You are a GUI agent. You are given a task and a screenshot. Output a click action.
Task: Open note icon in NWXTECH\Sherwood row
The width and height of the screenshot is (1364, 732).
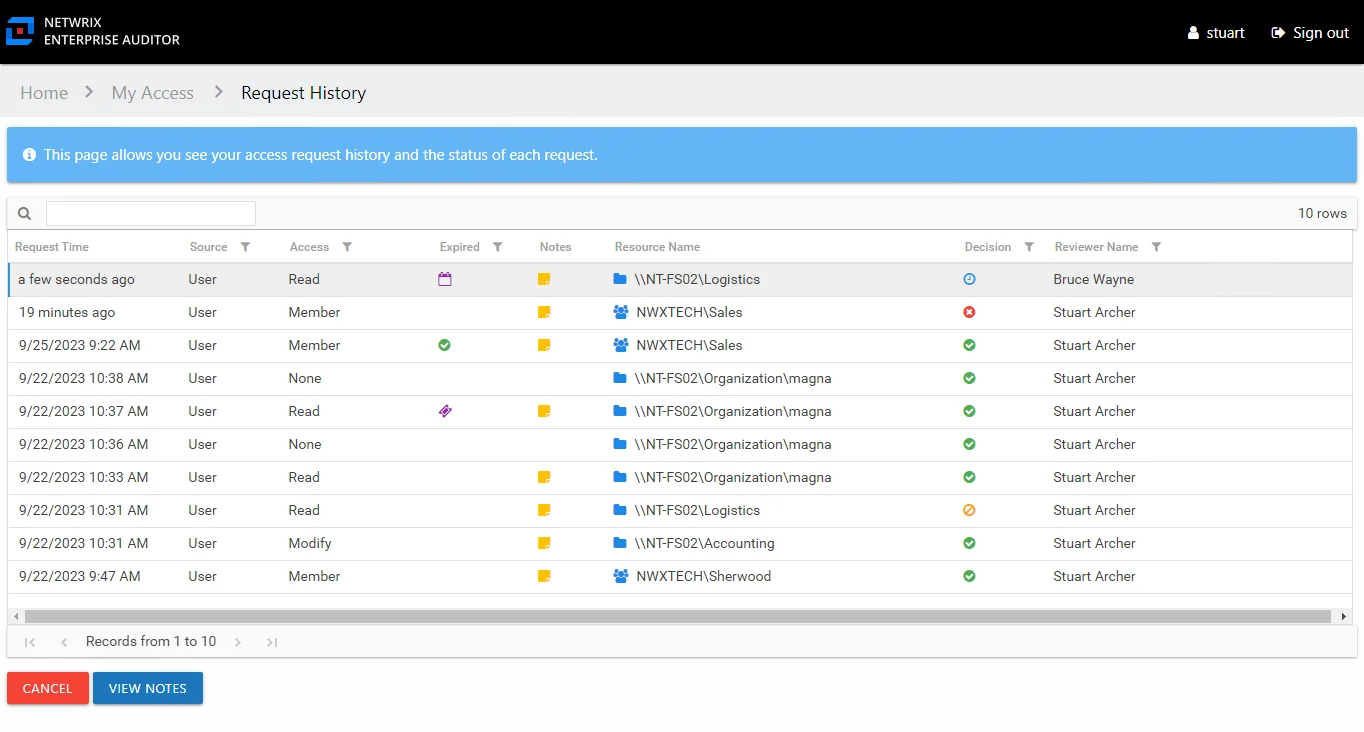tap(544, 577)
